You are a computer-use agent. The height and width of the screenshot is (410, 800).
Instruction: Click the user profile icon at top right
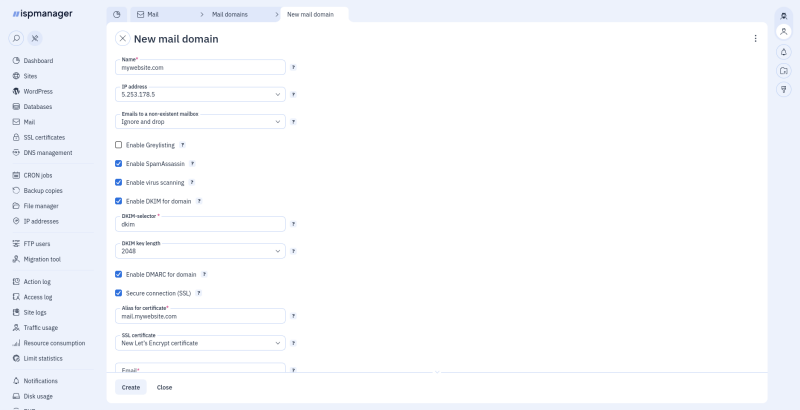[x=784, y=32]
